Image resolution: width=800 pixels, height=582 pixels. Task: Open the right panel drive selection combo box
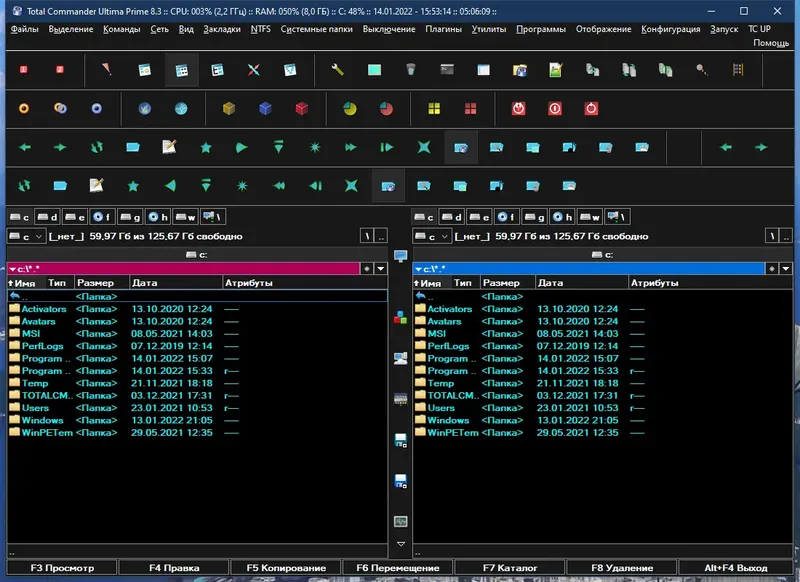tap(432, 236)
